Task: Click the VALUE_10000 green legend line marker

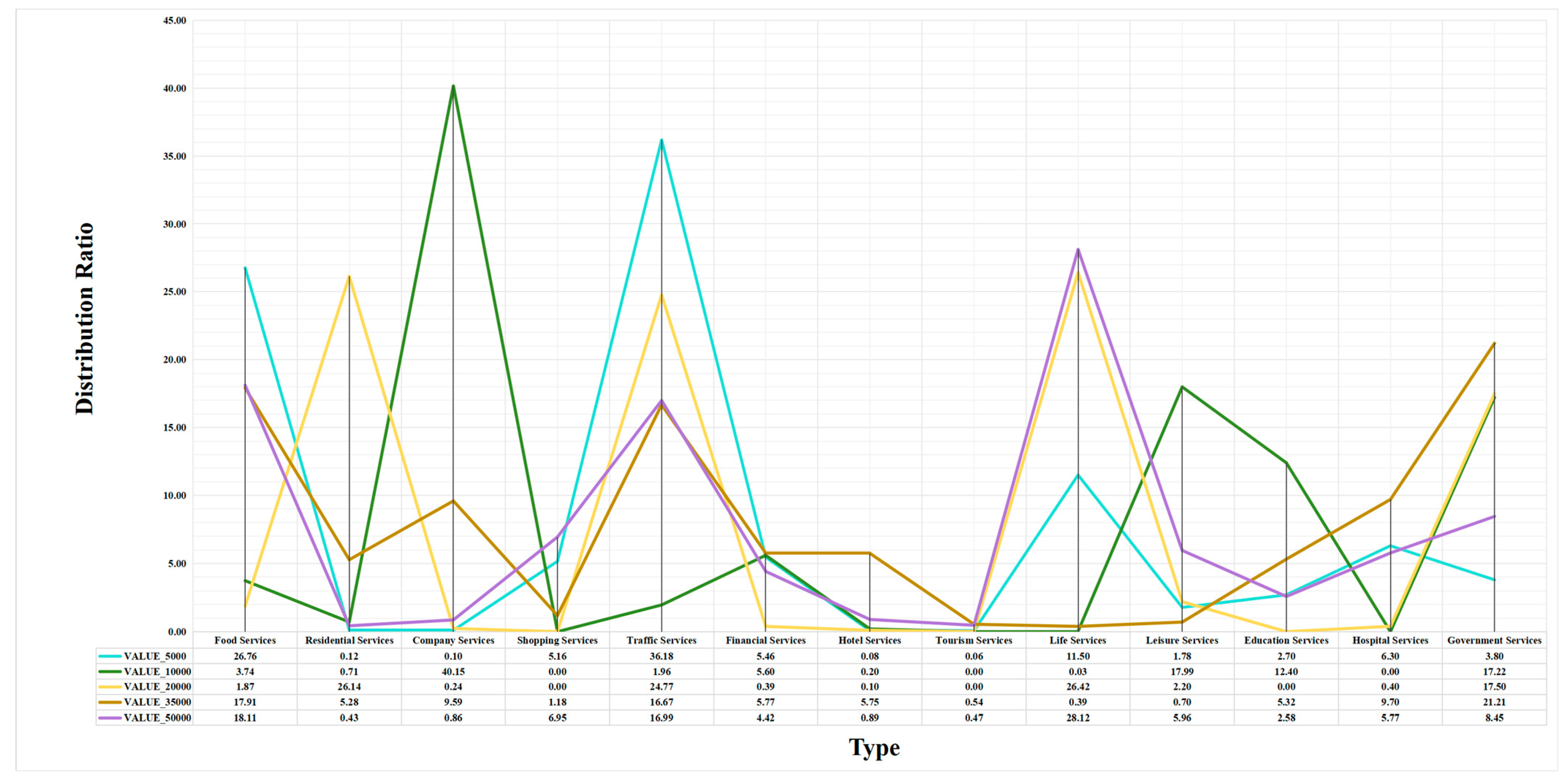Action: pyautogui.click(x=110, y=671)
